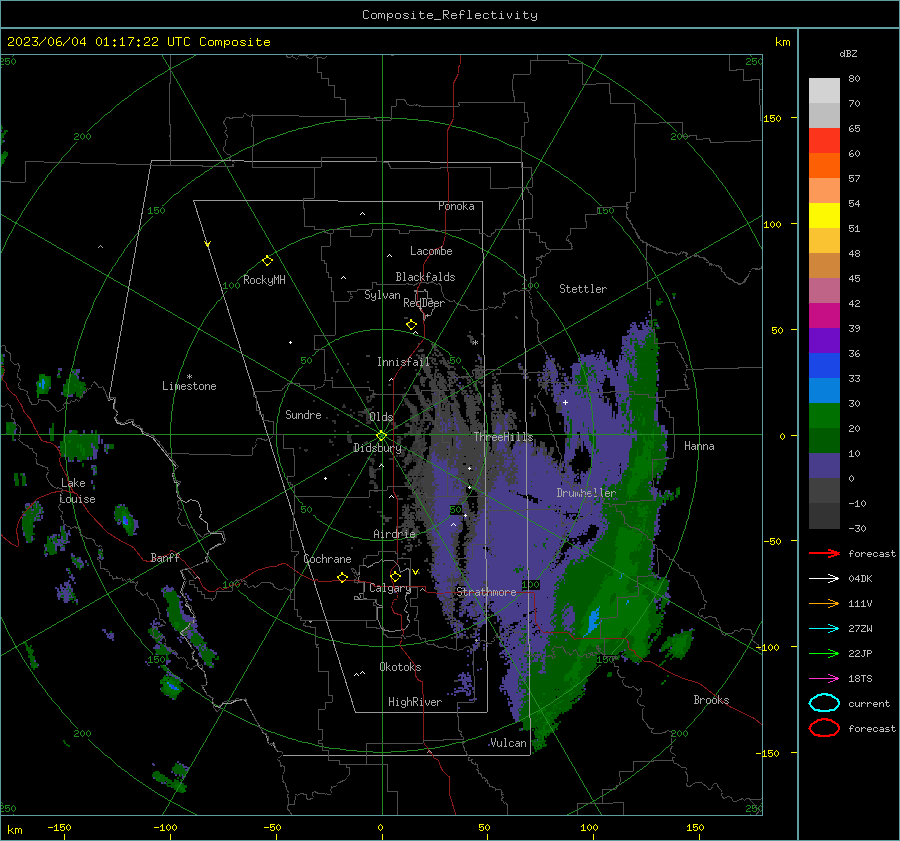Click the RedDeer city label
900x841 pixels.
point(424,303)
